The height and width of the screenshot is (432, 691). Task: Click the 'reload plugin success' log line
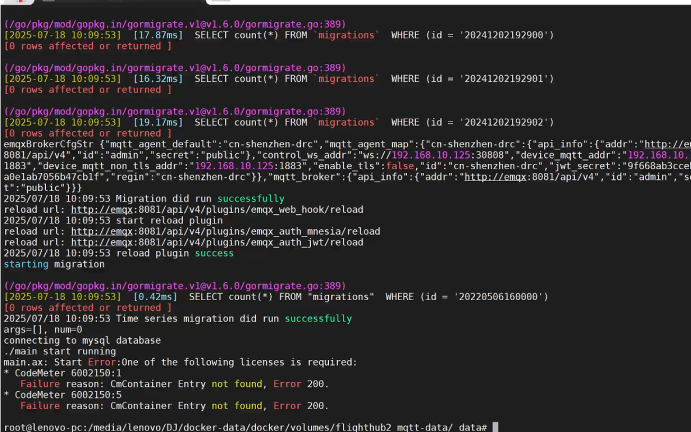(x=119, y=253)
